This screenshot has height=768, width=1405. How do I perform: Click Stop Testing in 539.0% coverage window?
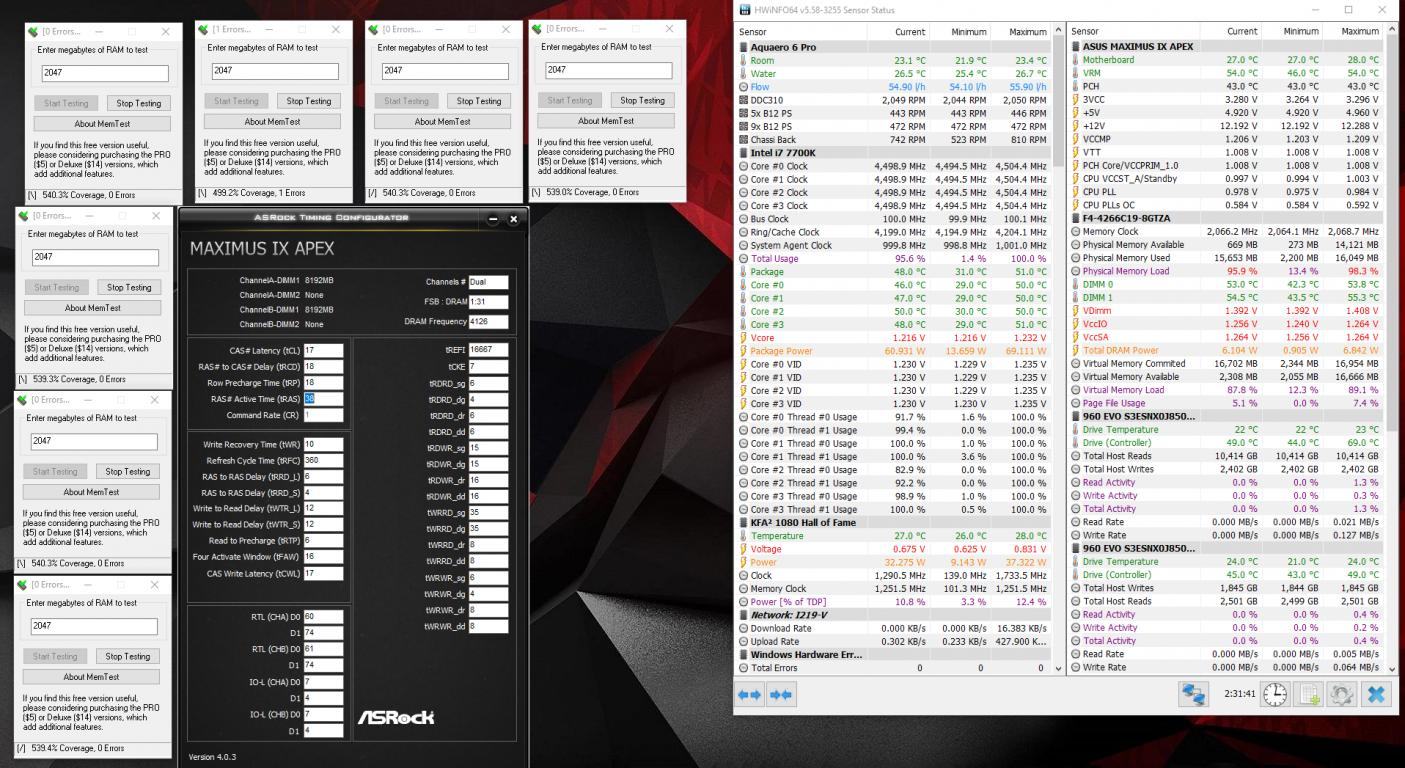pos(642,100)
